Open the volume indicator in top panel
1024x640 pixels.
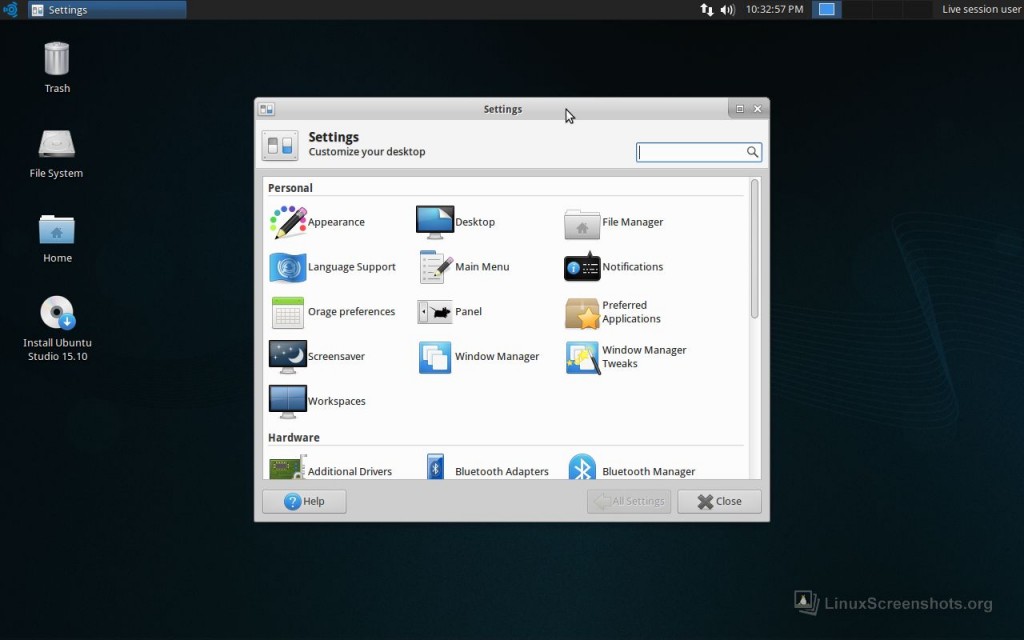click(727, 10)
